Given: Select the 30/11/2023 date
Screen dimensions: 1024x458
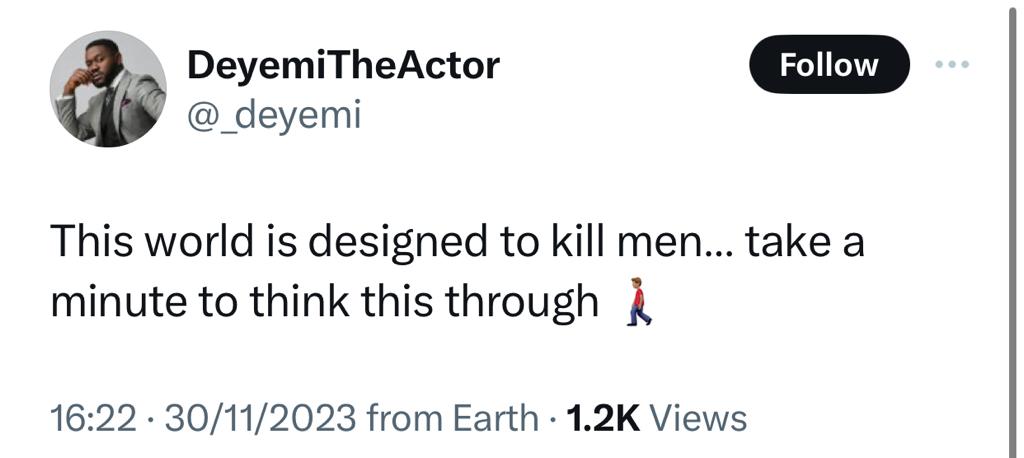Looking at the screenshot, I should [260, 418].
